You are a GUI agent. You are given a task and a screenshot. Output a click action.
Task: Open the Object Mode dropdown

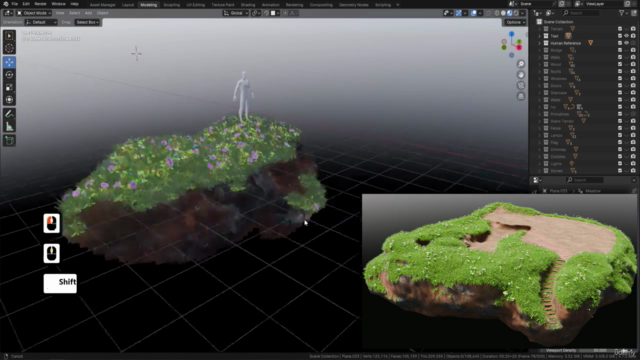pos(34,13)
